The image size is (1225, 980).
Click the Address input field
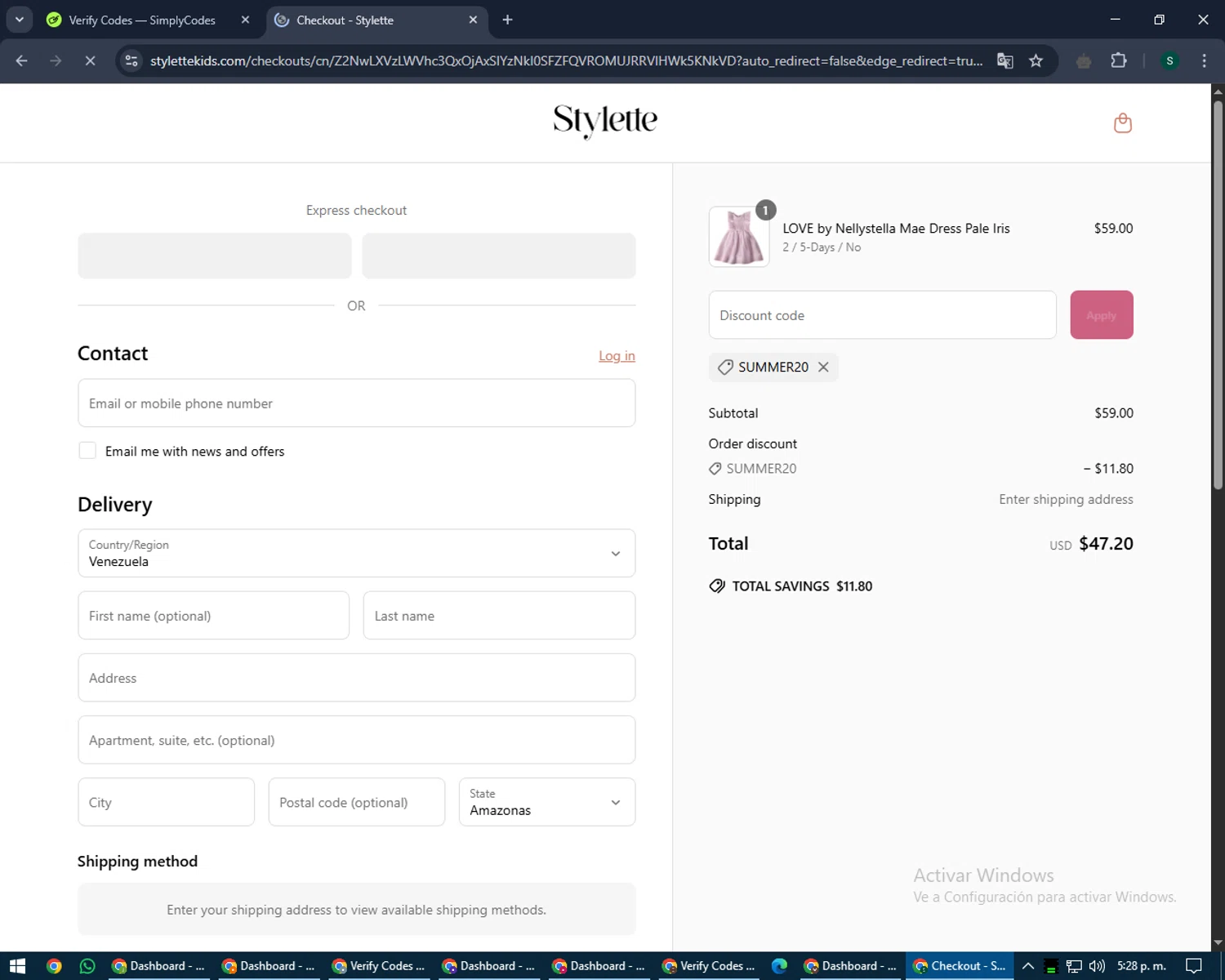click(356, 678)
